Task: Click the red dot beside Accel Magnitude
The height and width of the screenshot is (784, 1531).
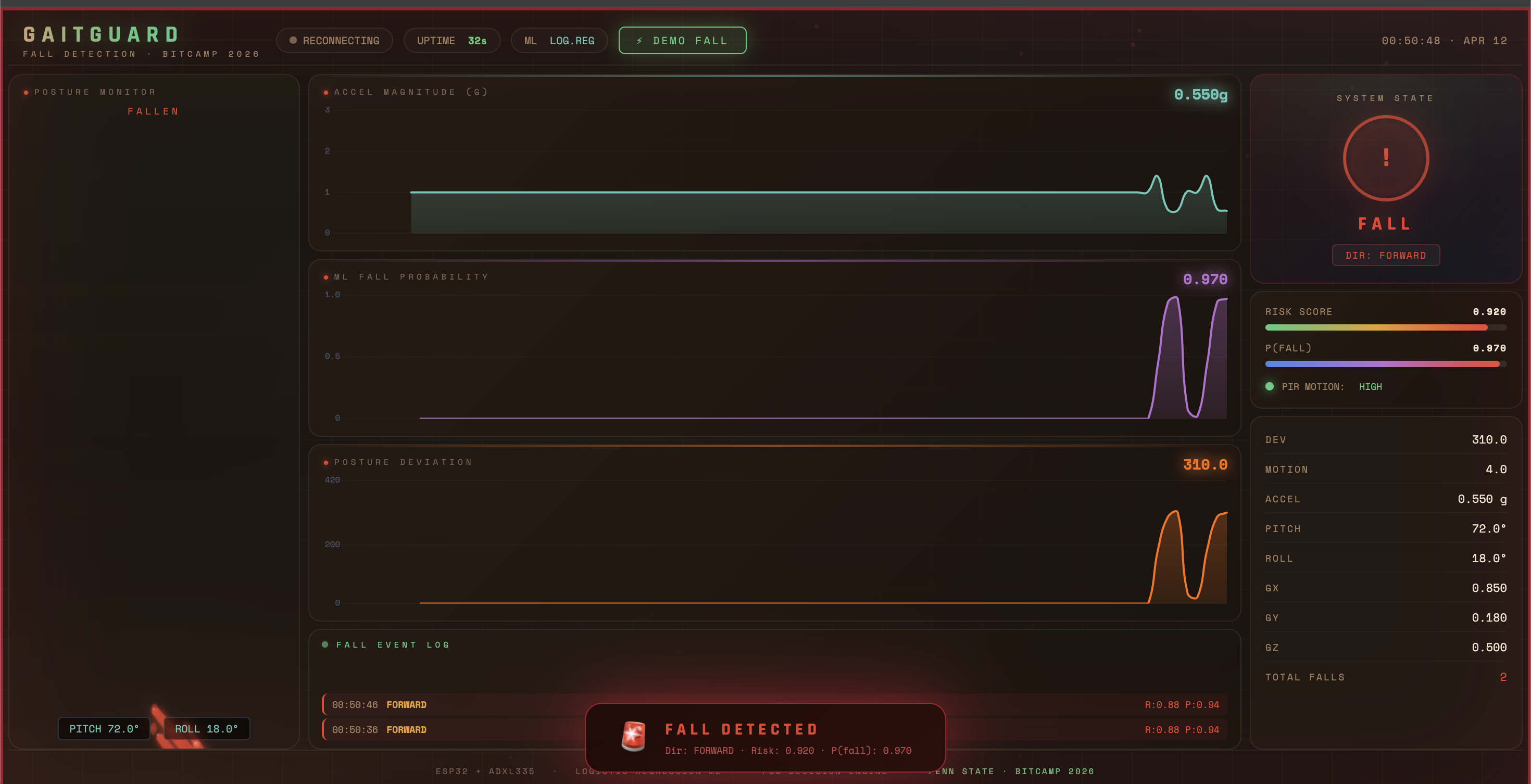Action: (x=325, y=93)
